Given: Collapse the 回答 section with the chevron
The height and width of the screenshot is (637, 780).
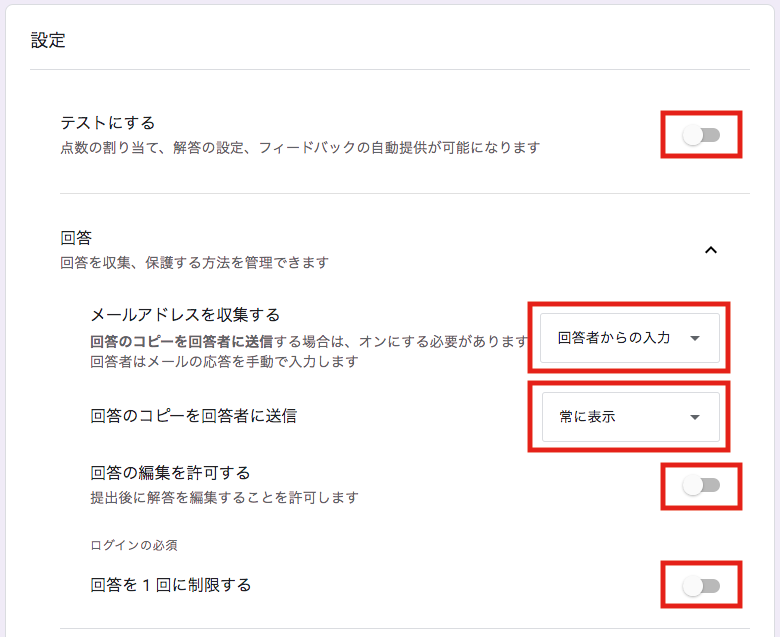Looking at the screenshot, I should pyautogui.click(x=711, y=250).
